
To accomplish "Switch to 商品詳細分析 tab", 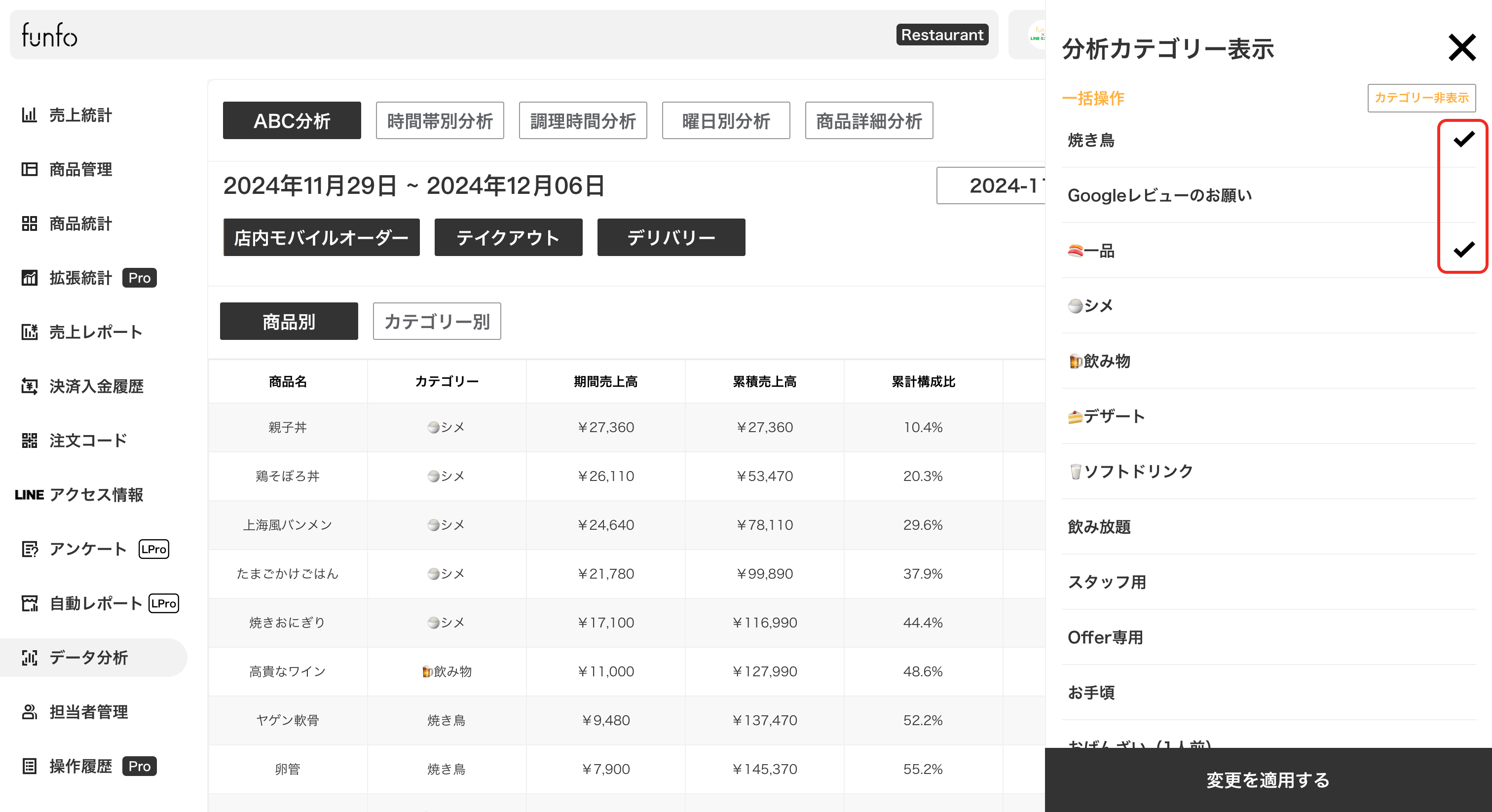I will click(869, 120).
